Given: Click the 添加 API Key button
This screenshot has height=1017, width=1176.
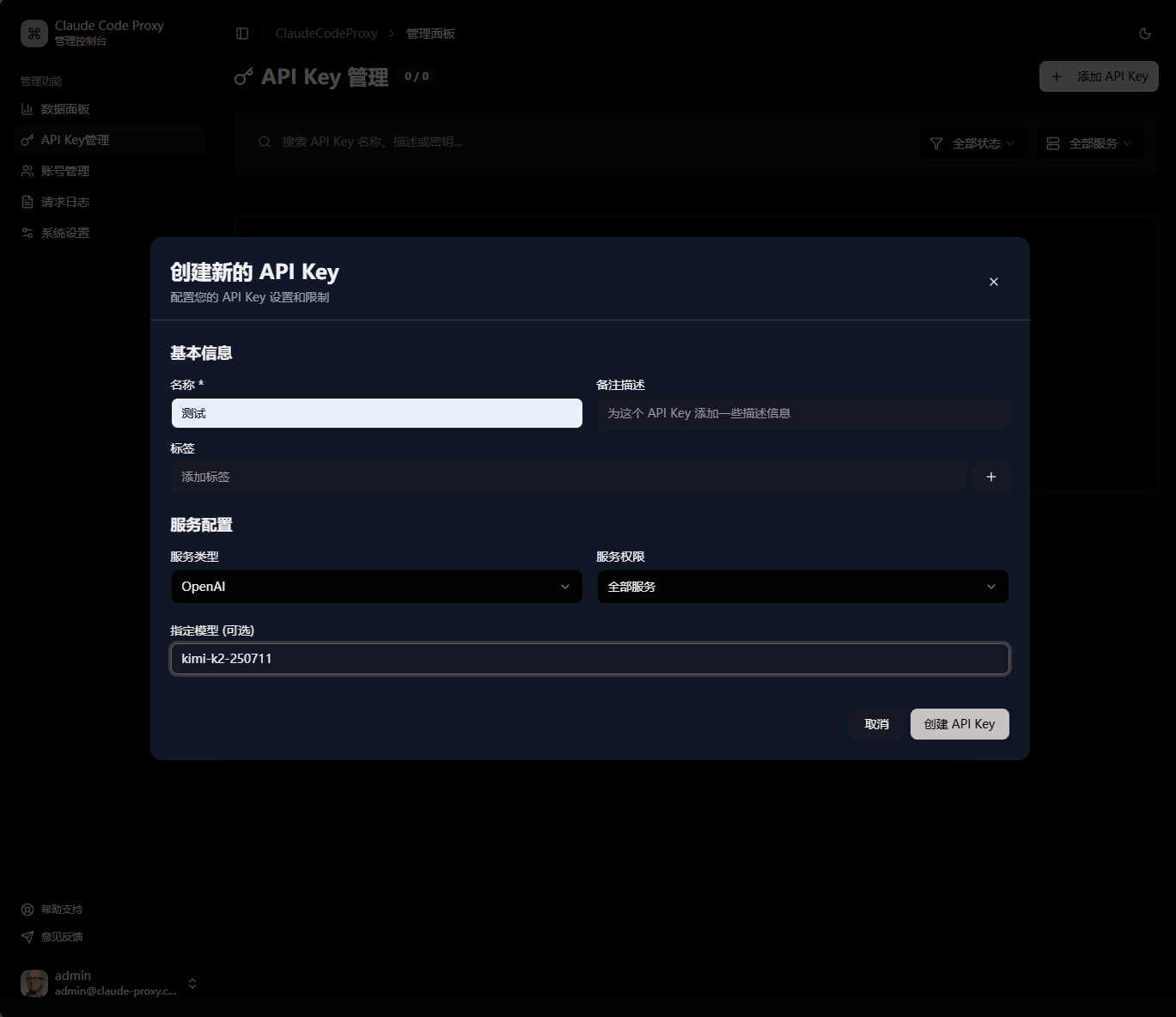Looking at the screenshot, I should point(1099,76).
